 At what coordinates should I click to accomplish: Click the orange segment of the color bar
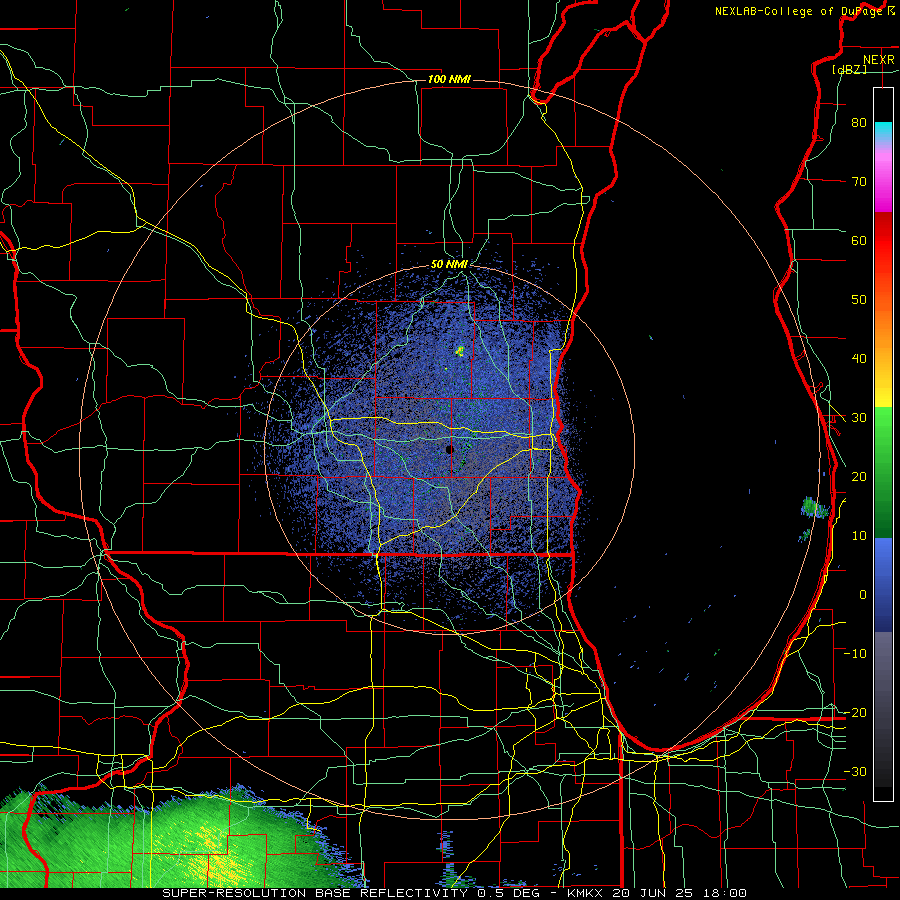pos(883,330)
